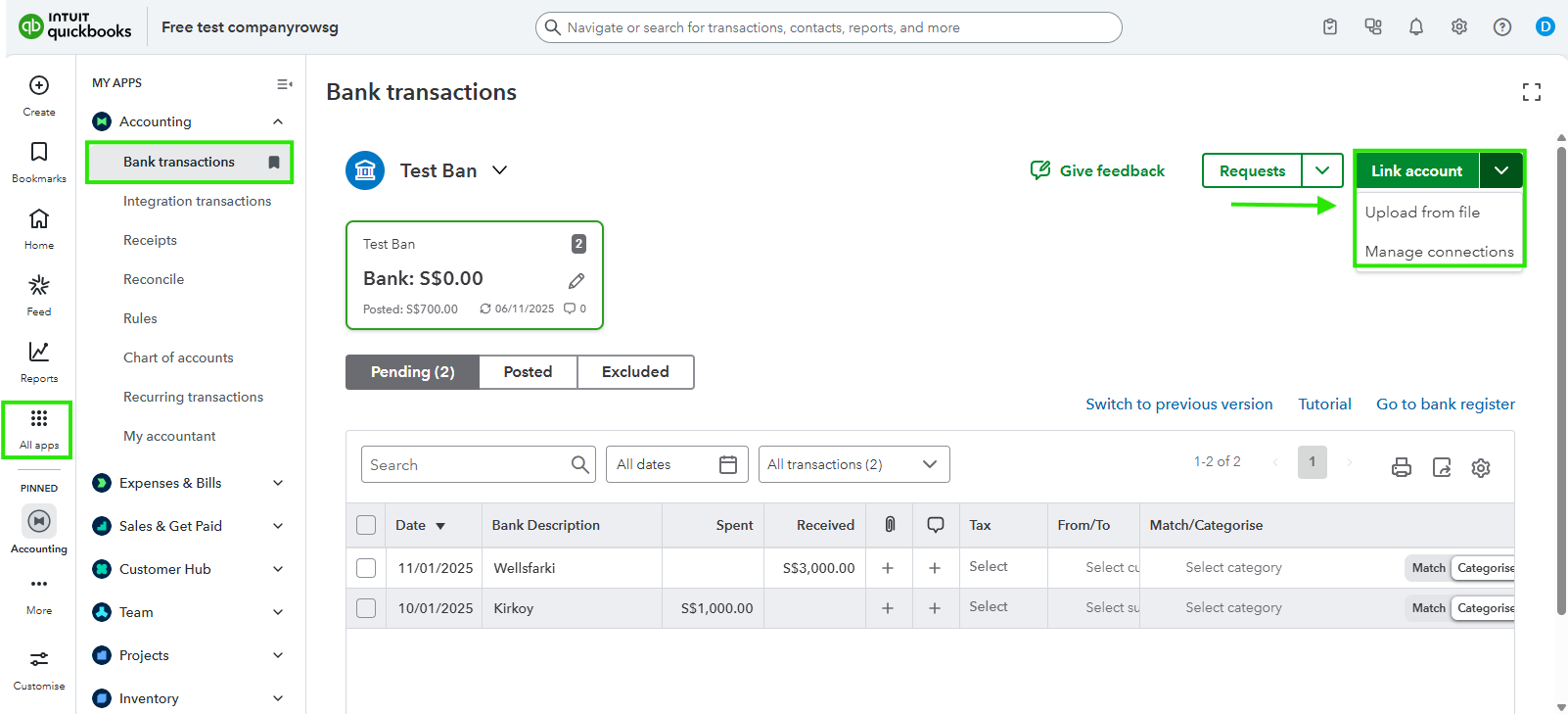Click the export icon above the table

click(1442, 467)
